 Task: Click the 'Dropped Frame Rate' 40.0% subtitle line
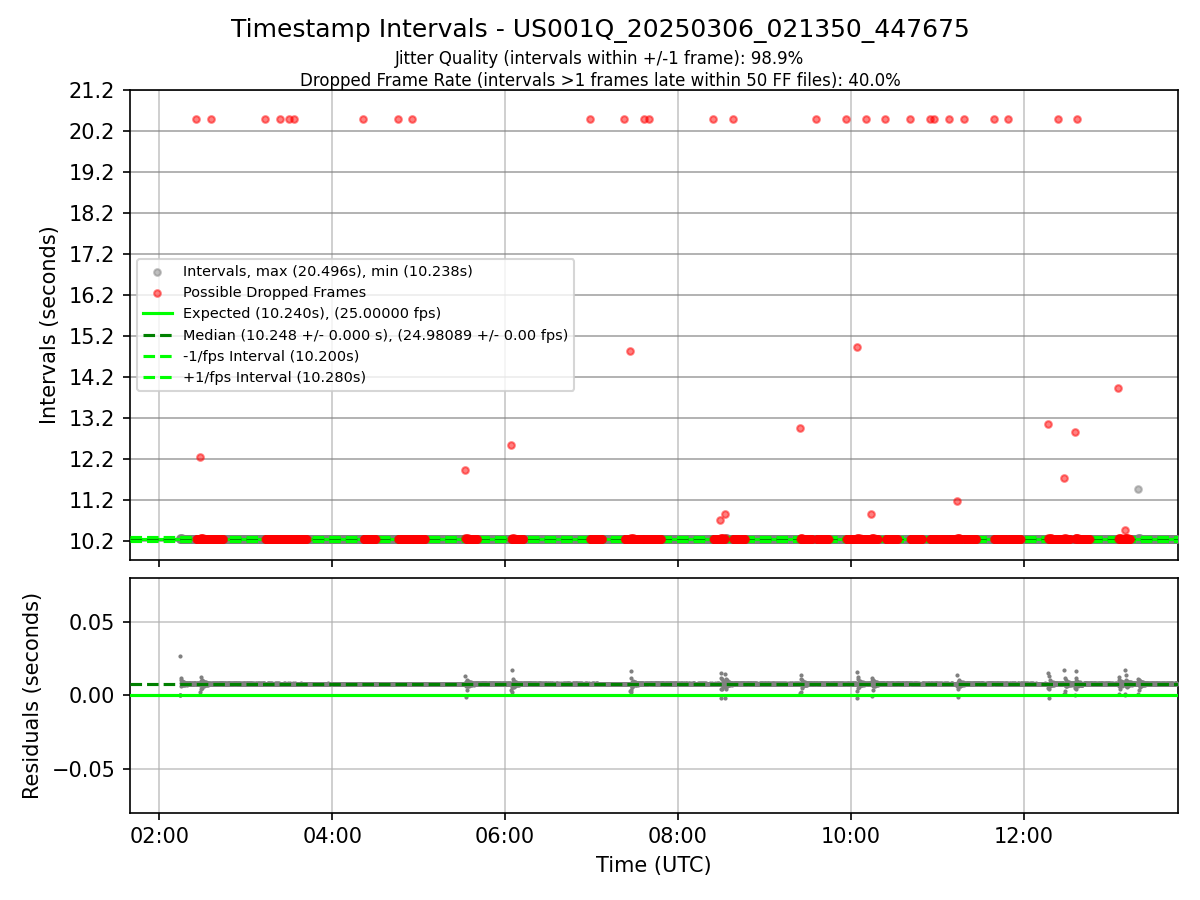point(600,80)
